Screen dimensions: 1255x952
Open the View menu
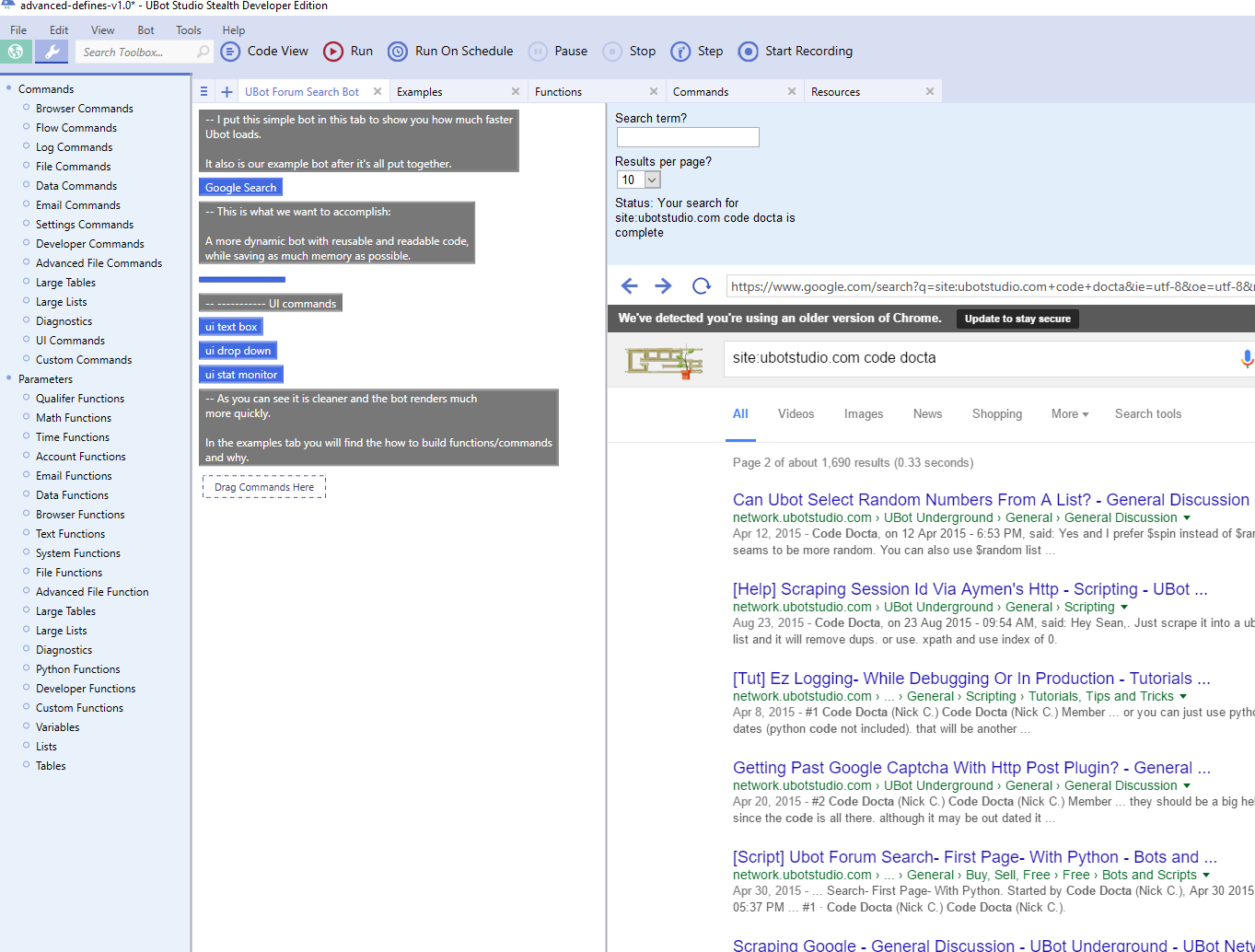click(x=103, y=30)
